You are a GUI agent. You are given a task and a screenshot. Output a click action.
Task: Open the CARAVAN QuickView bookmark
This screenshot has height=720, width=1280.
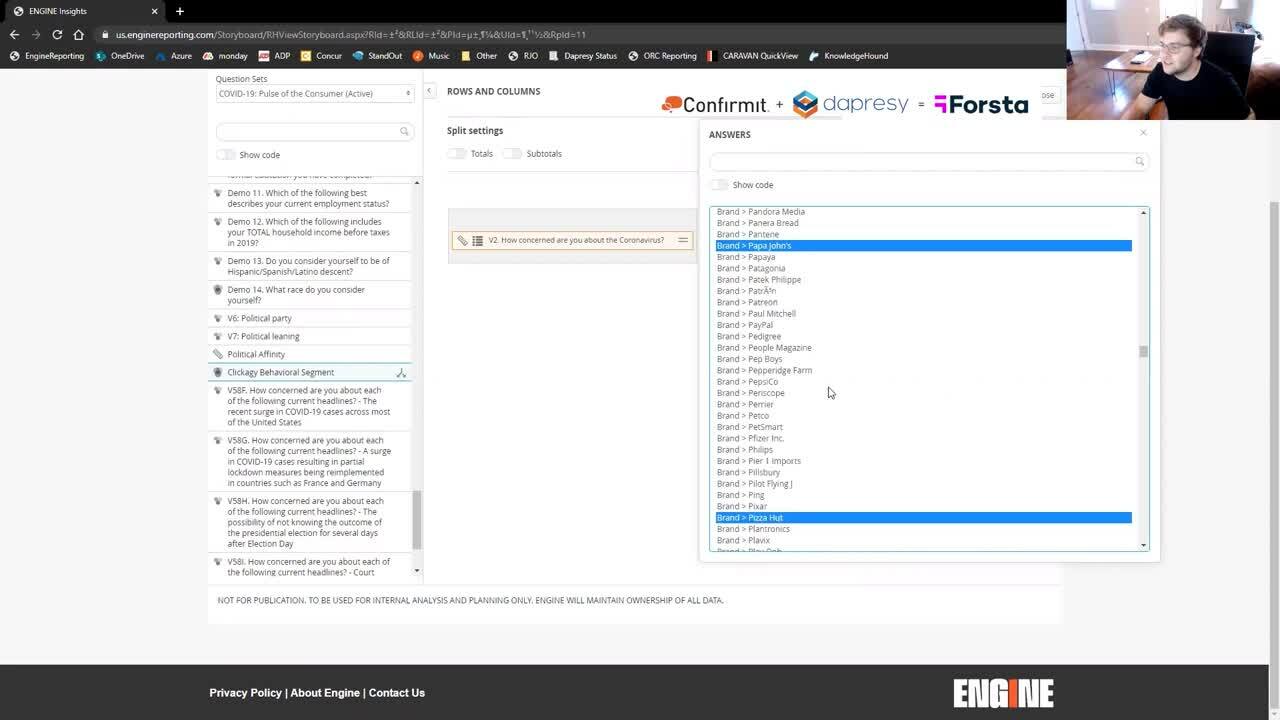752,56
